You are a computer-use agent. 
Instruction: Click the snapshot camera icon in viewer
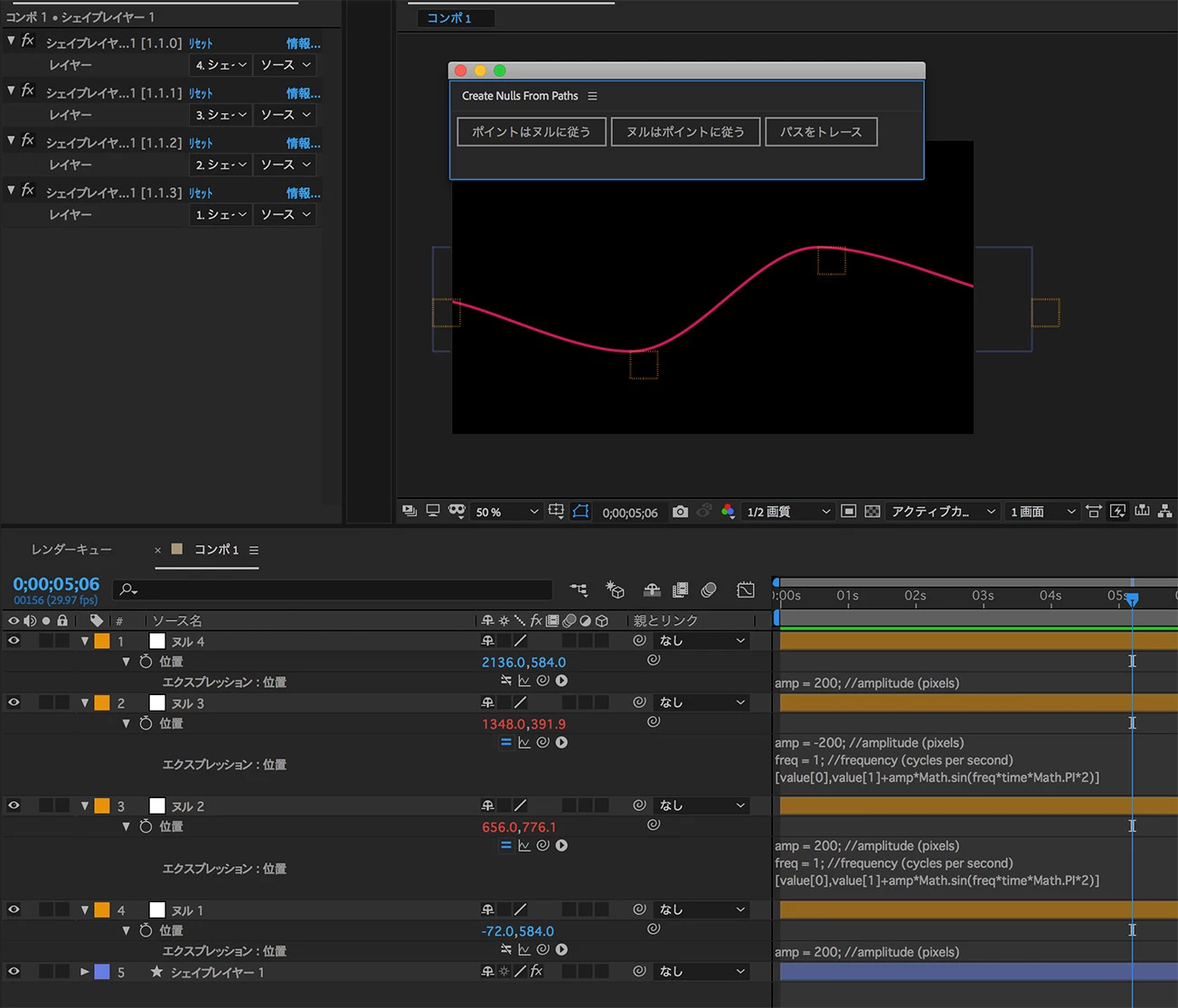coord(680,512)
